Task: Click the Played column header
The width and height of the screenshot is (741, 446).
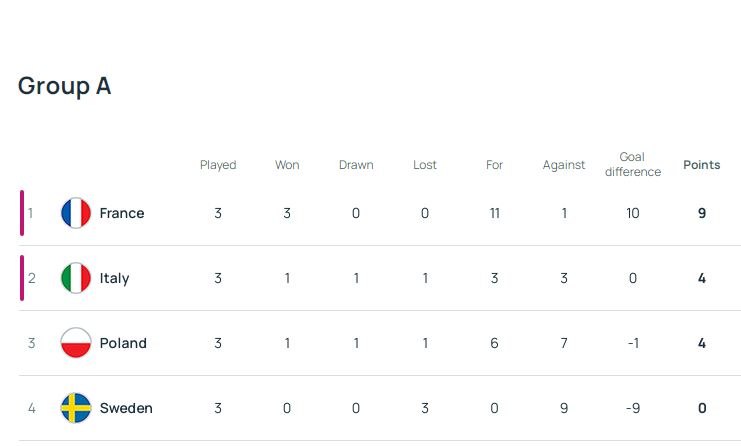Action: pyautogui.click(x=218, y=165)
